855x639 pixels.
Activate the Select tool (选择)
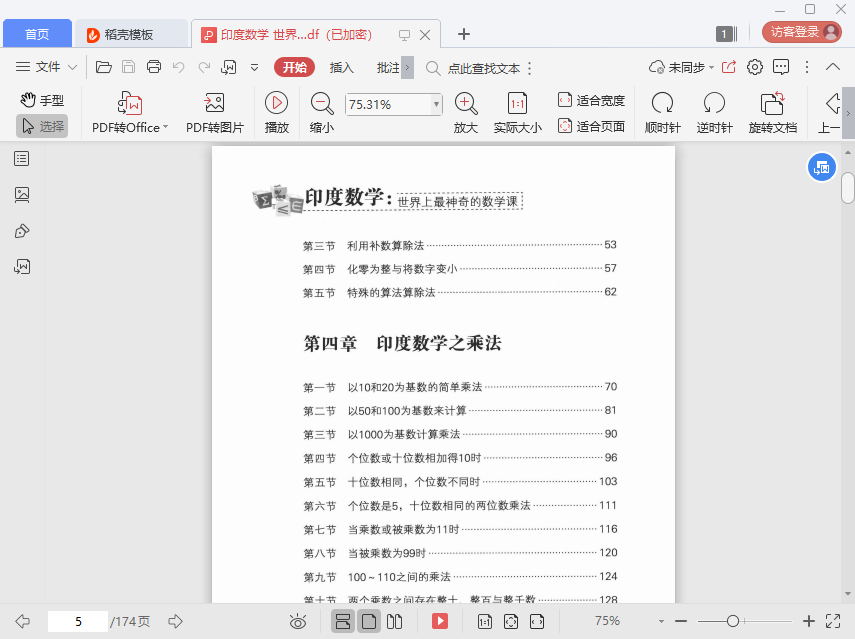coord(42,126)
